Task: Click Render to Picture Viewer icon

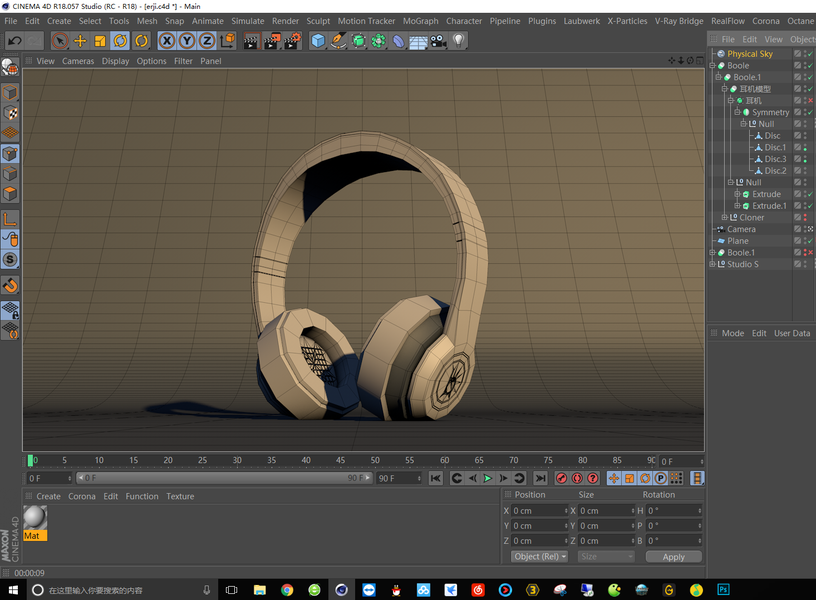Action: (x=272, y=41)
